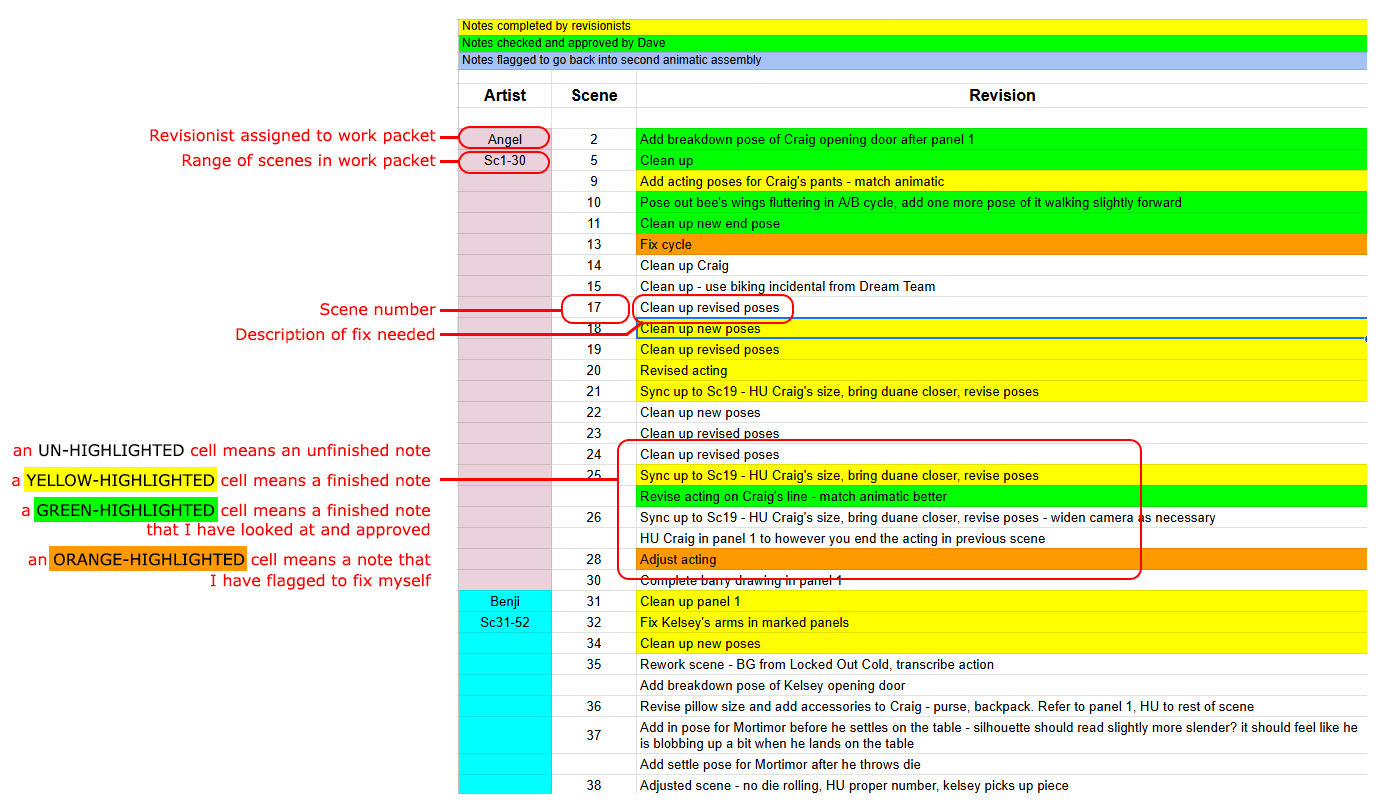This screenshot has width=1390, height=811.
Task: Click scene number 34 cell
Action: [x=594, y=643]
